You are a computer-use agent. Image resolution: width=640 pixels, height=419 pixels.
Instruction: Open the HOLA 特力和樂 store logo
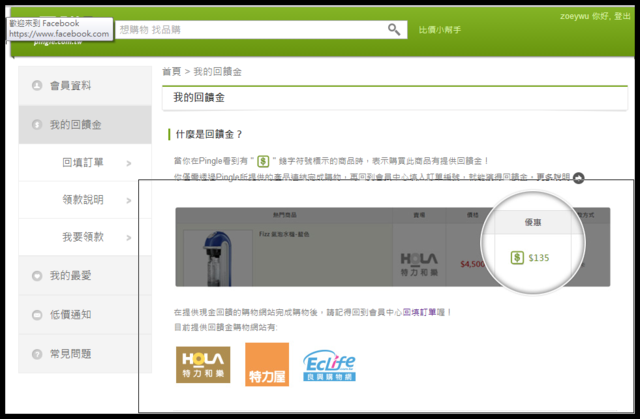pos(203,365)
